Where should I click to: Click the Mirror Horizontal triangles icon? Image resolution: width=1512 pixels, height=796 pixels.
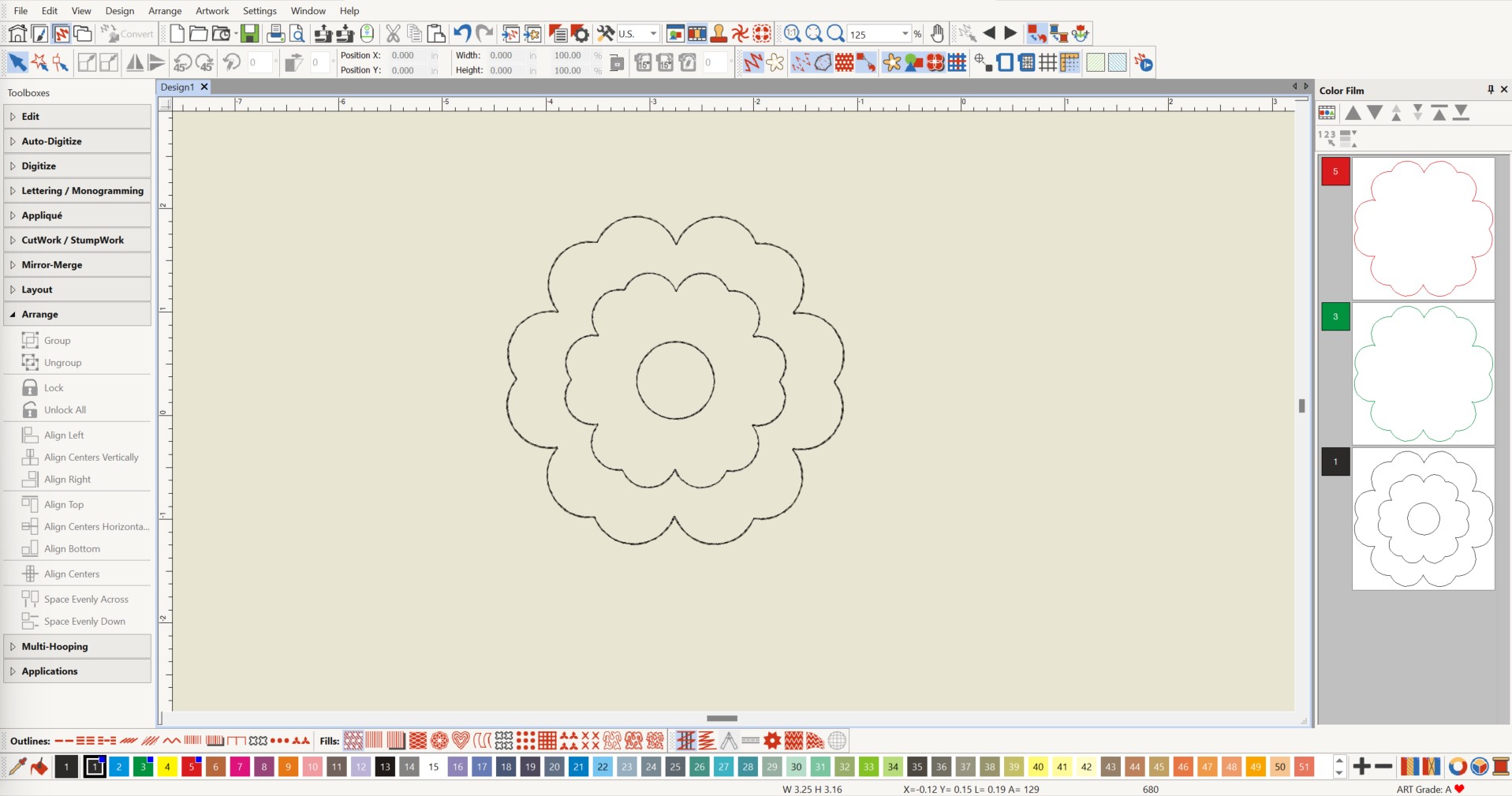135,62
